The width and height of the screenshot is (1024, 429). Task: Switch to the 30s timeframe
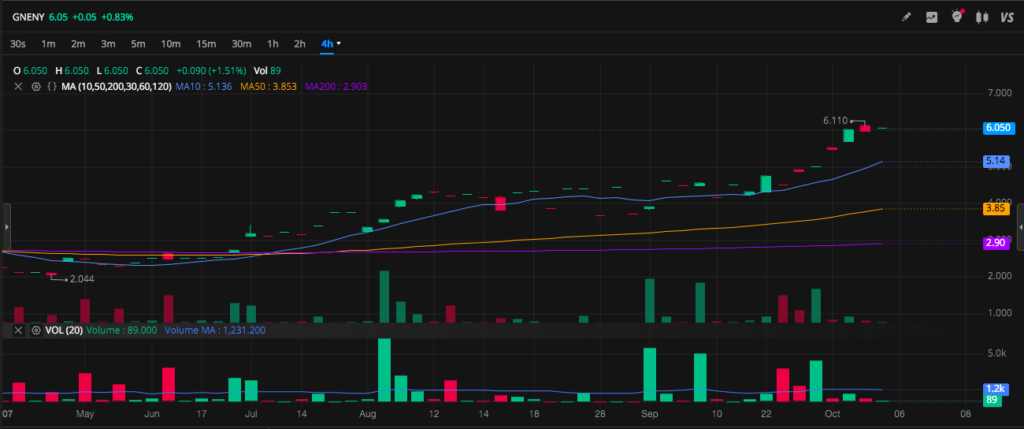click(17, 44)
